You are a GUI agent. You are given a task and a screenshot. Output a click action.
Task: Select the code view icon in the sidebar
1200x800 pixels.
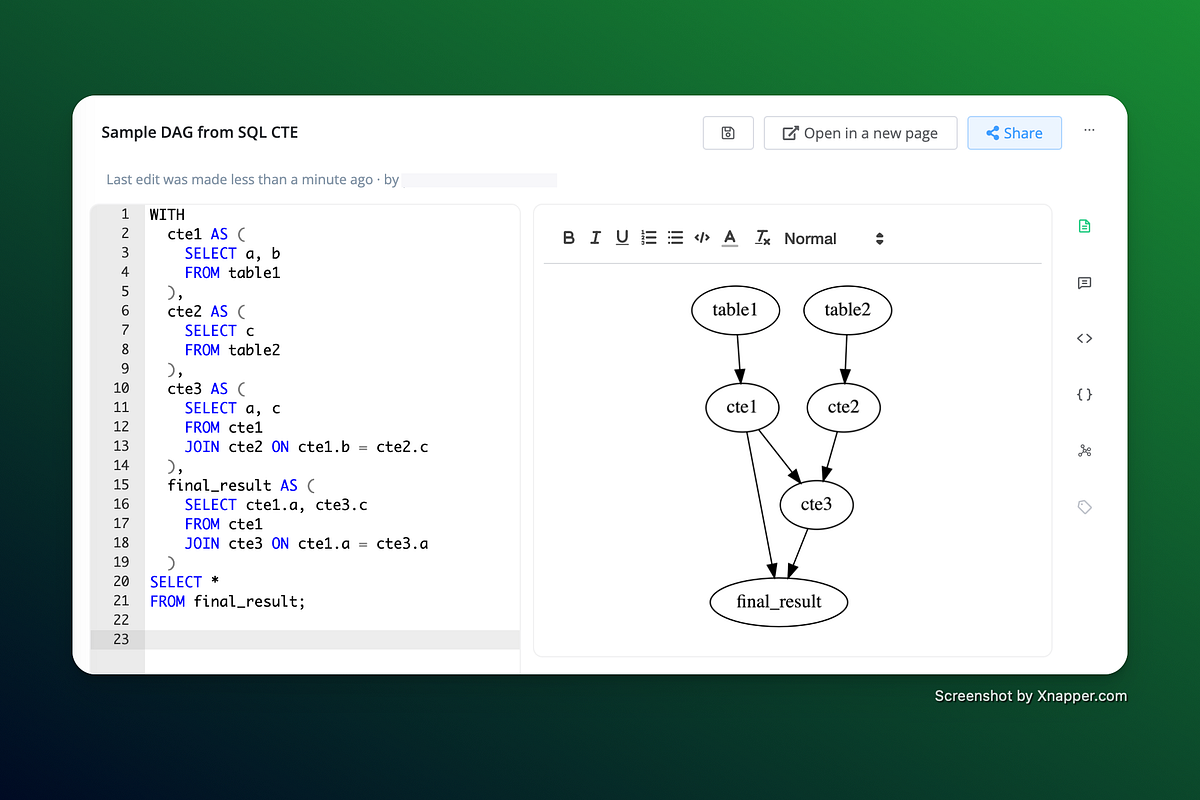1084,338
